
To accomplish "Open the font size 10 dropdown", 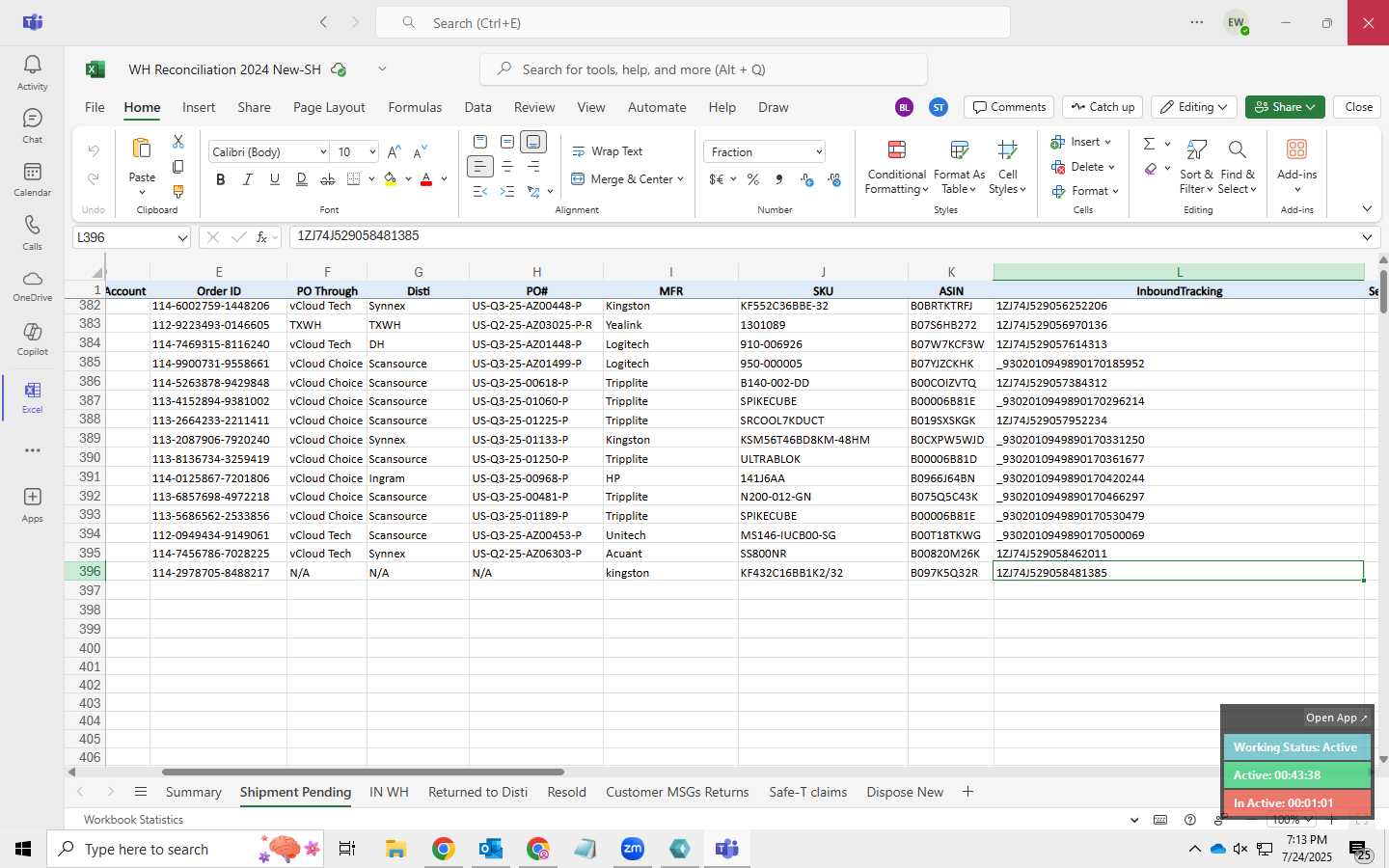I will (371, 152).
